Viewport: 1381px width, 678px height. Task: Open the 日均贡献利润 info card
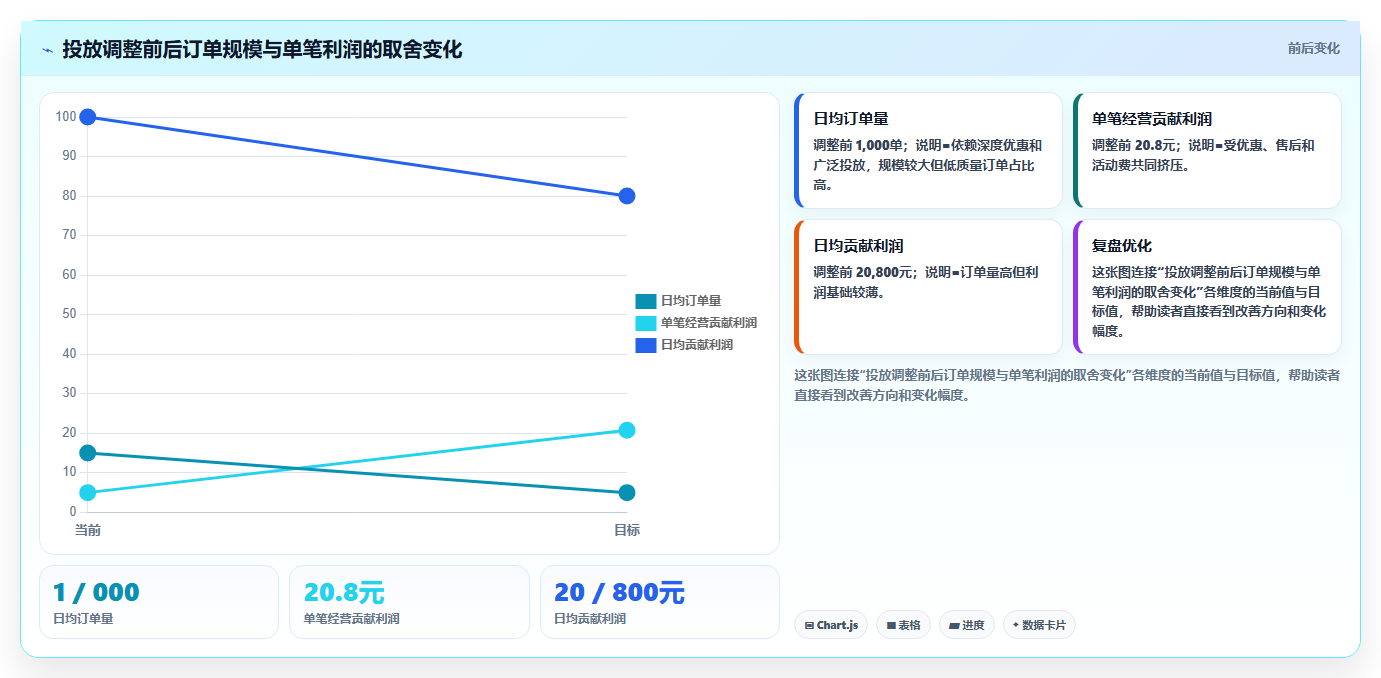[928, 287]
